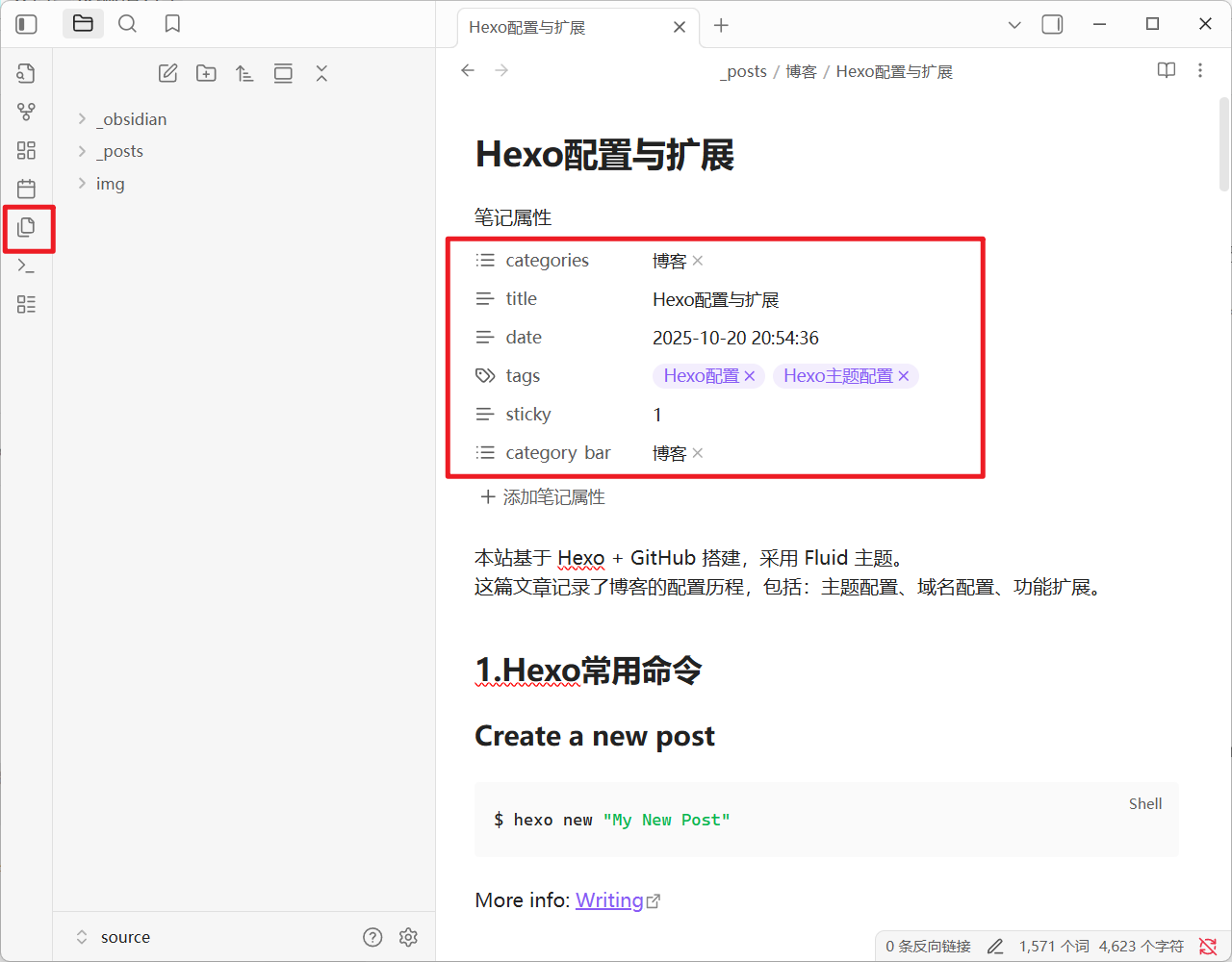Click the date value 2025-10-20 20:54:36
The height and width of the screenshot is (962, 1232).
(735, 338)
